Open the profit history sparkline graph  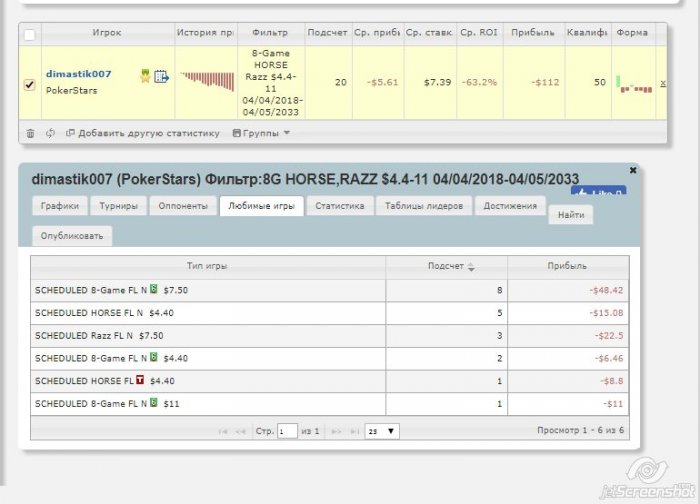pyautogui.click(x=207, y=81)
